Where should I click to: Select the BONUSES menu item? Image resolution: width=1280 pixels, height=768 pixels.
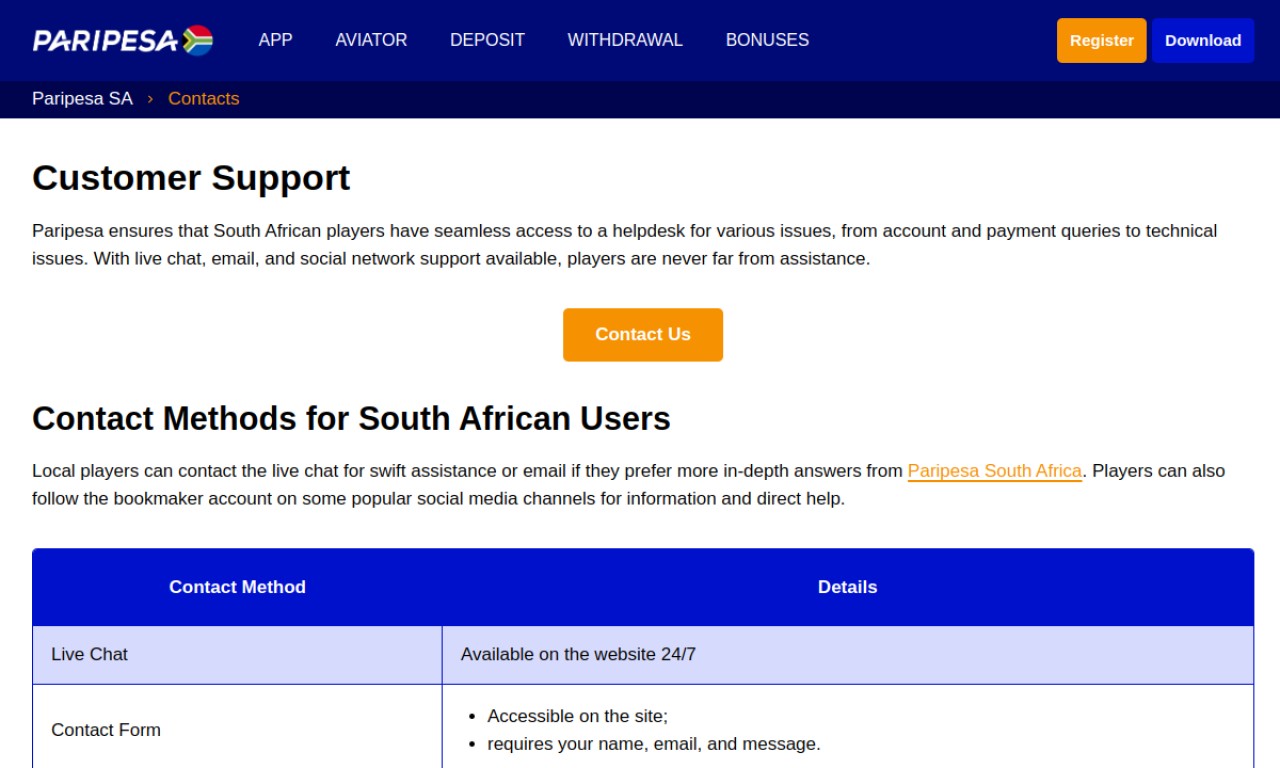(767, 40)
